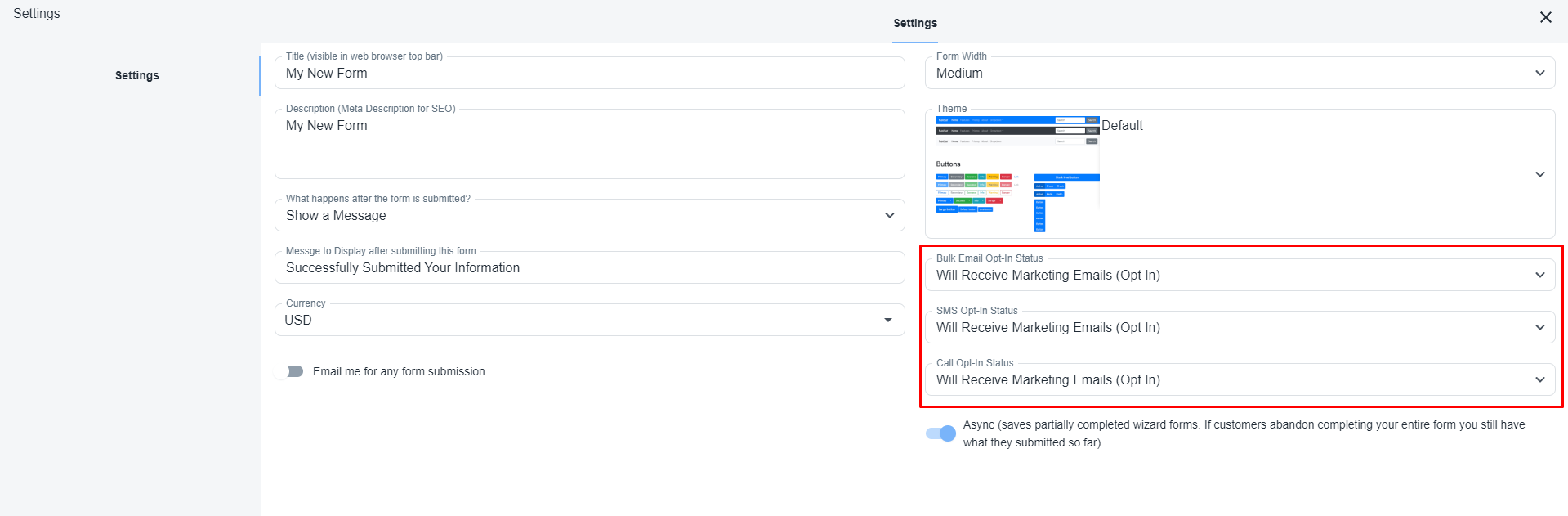Open the Show a Message dropdown
Image resolution: width=1568 pixels, height=516 pixels.
[x=572, y=216]
